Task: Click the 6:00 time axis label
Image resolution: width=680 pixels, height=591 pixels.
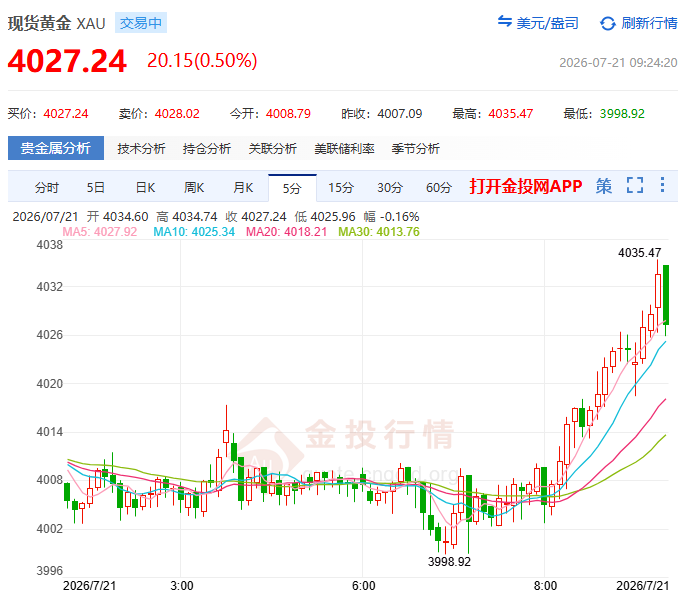Action: (363, 585)
